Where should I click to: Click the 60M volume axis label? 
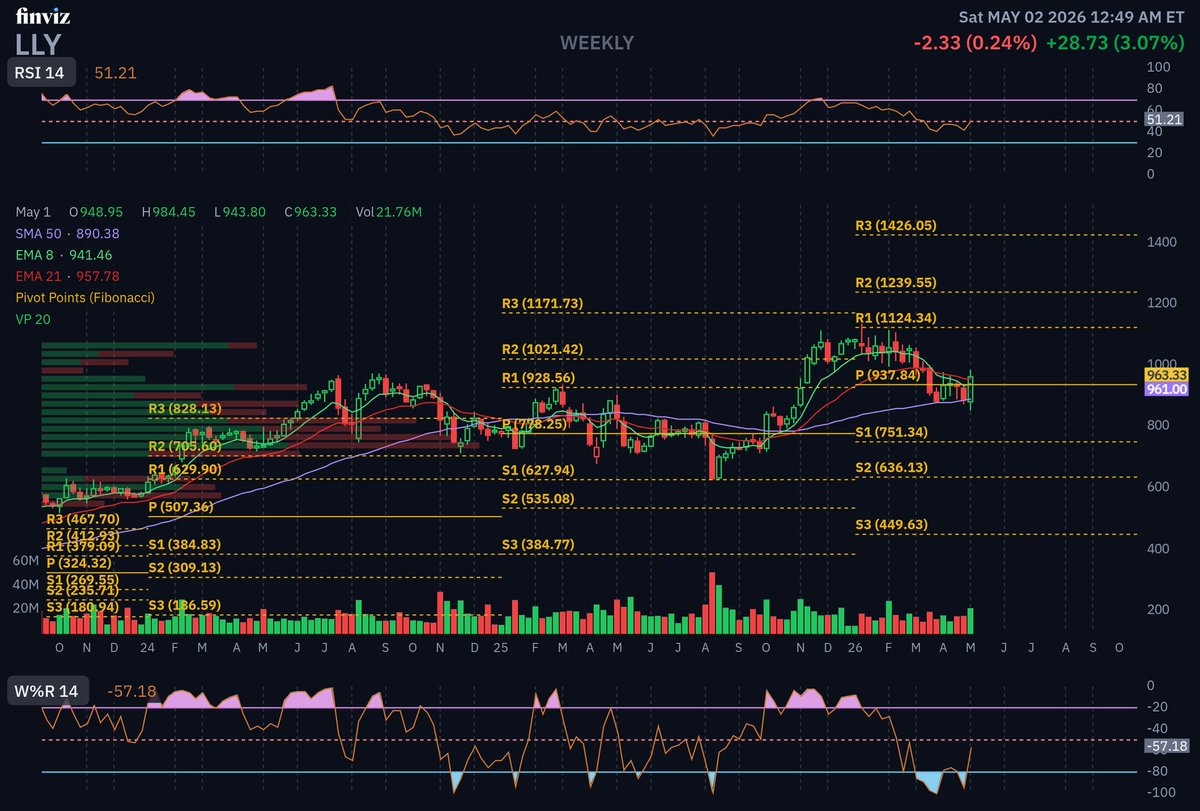click(x=27, y=561)
